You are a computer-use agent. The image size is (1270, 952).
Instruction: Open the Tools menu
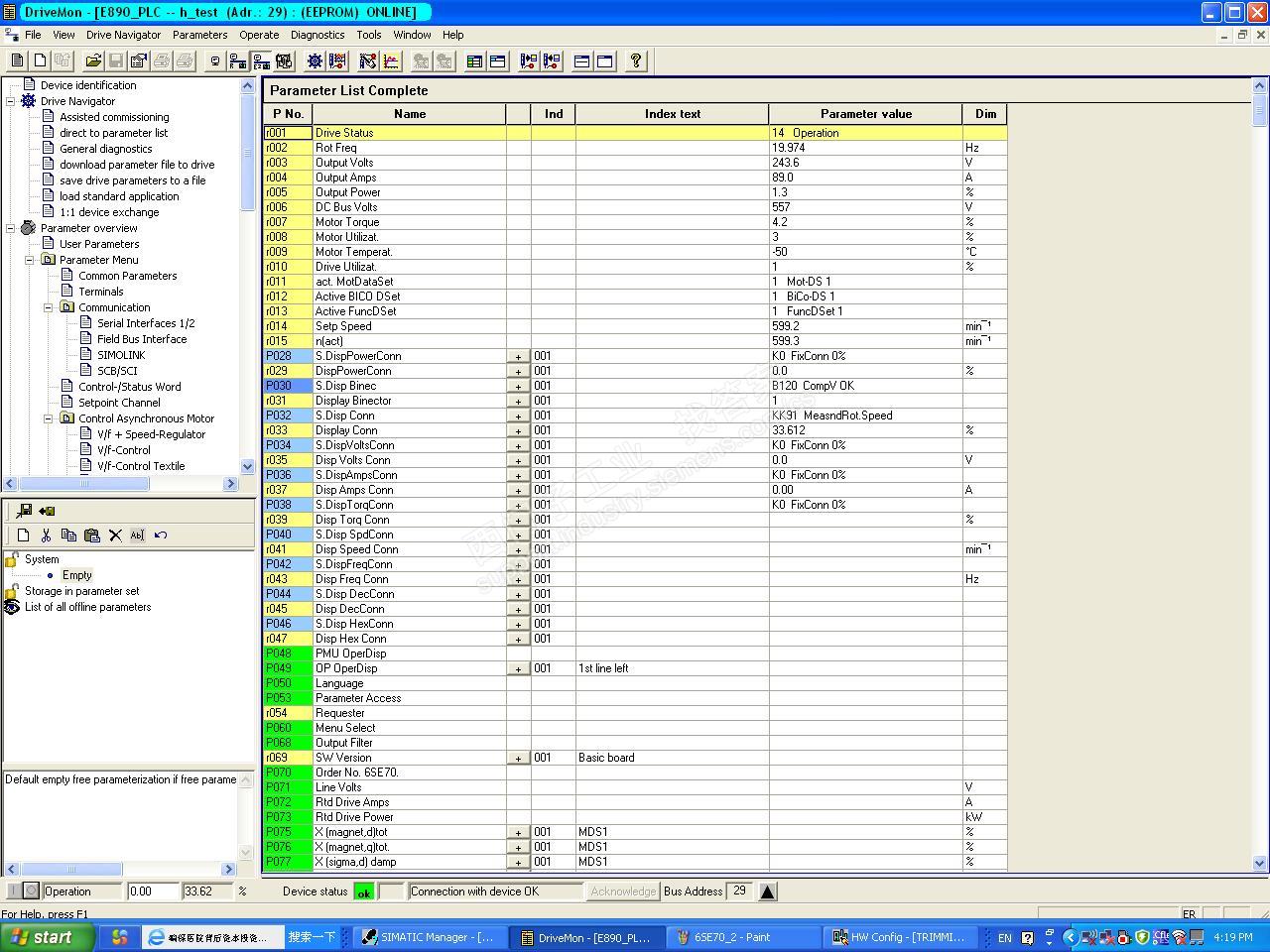click(x=369, y=35)
